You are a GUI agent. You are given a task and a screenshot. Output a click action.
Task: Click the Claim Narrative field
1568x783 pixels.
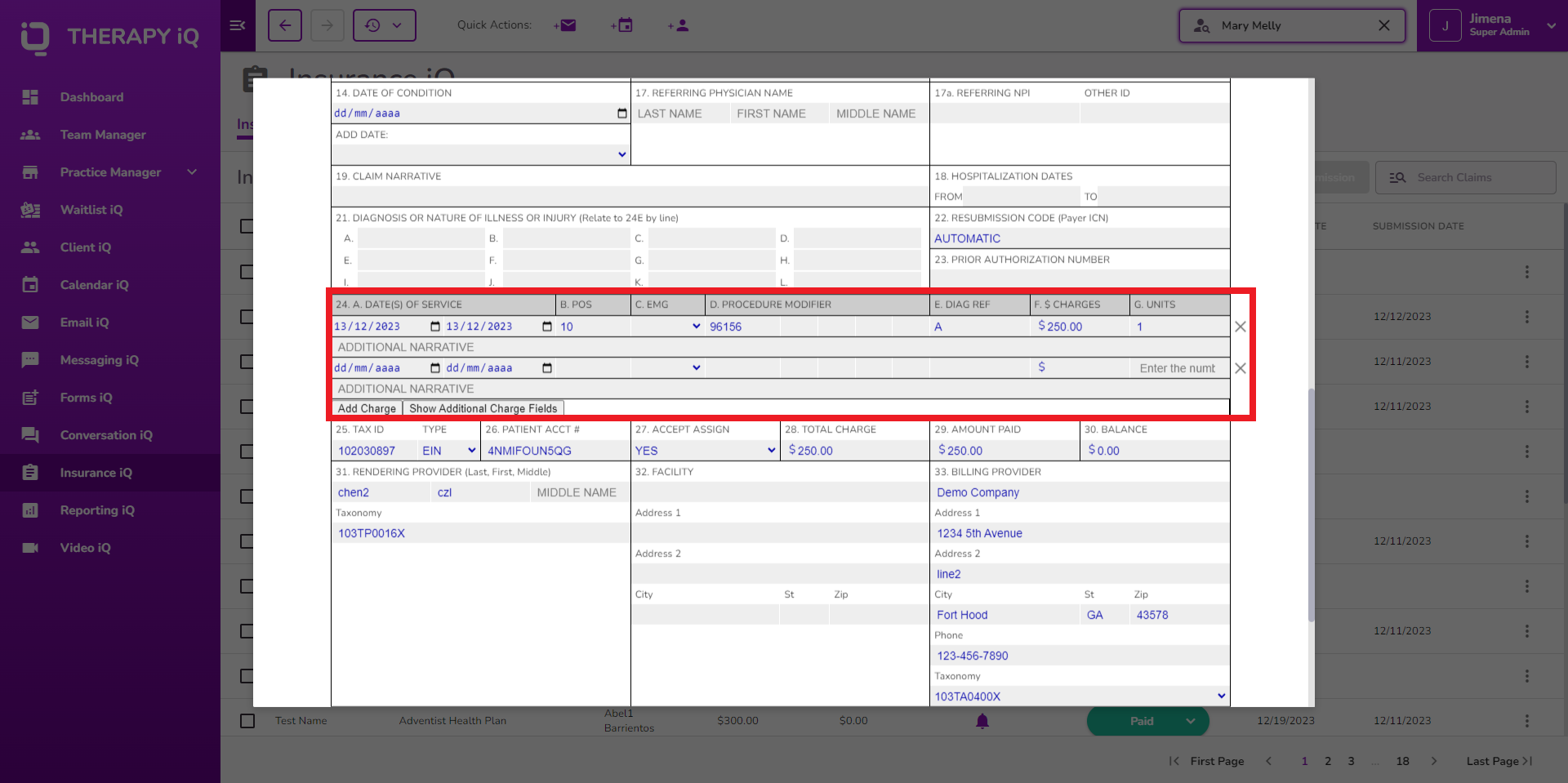coord(630,196)
